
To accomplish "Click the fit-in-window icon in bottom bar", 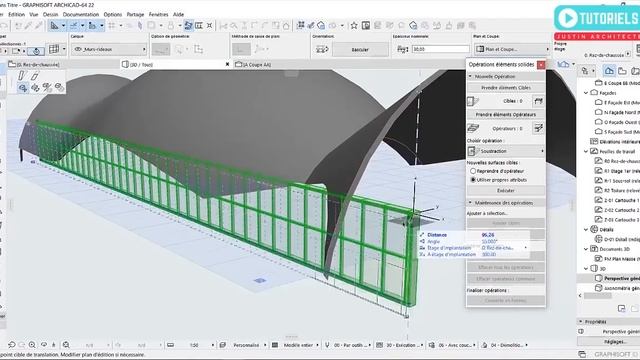I will [66, 345].
